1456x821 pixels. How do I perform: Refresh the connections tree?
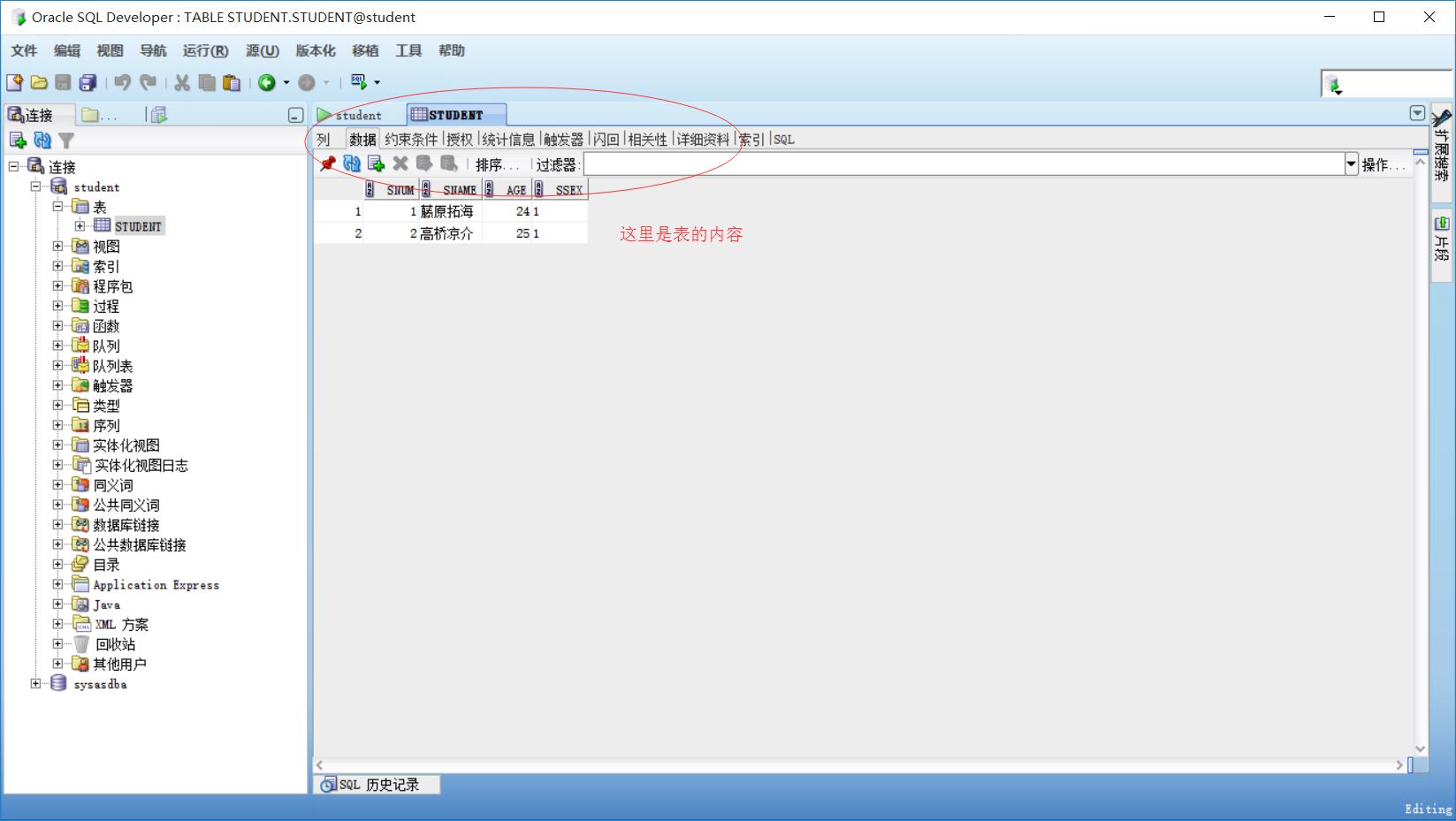point(42,140)
